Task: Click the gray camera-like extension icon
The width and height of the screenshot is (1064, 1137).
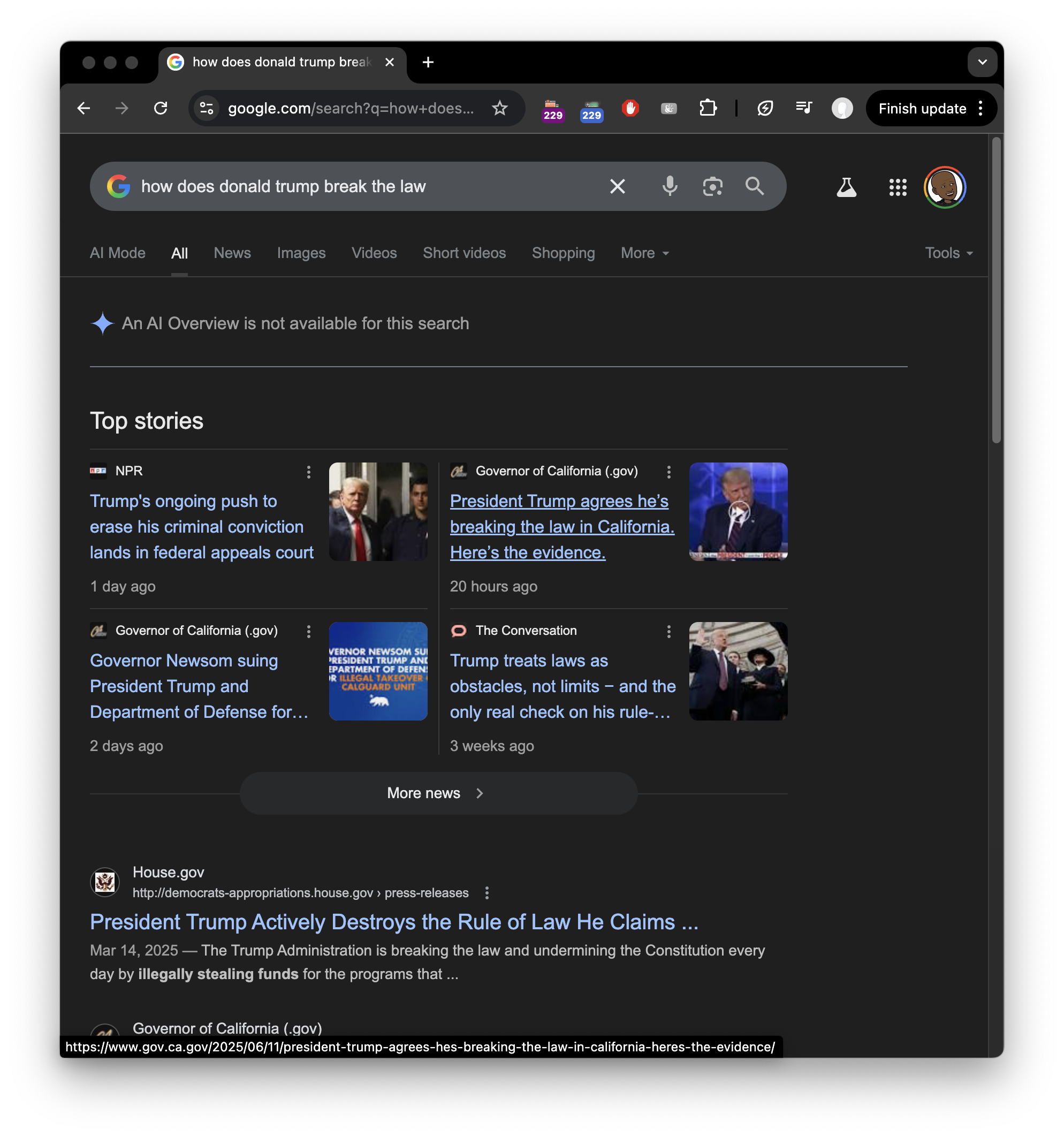Action: 668,108
